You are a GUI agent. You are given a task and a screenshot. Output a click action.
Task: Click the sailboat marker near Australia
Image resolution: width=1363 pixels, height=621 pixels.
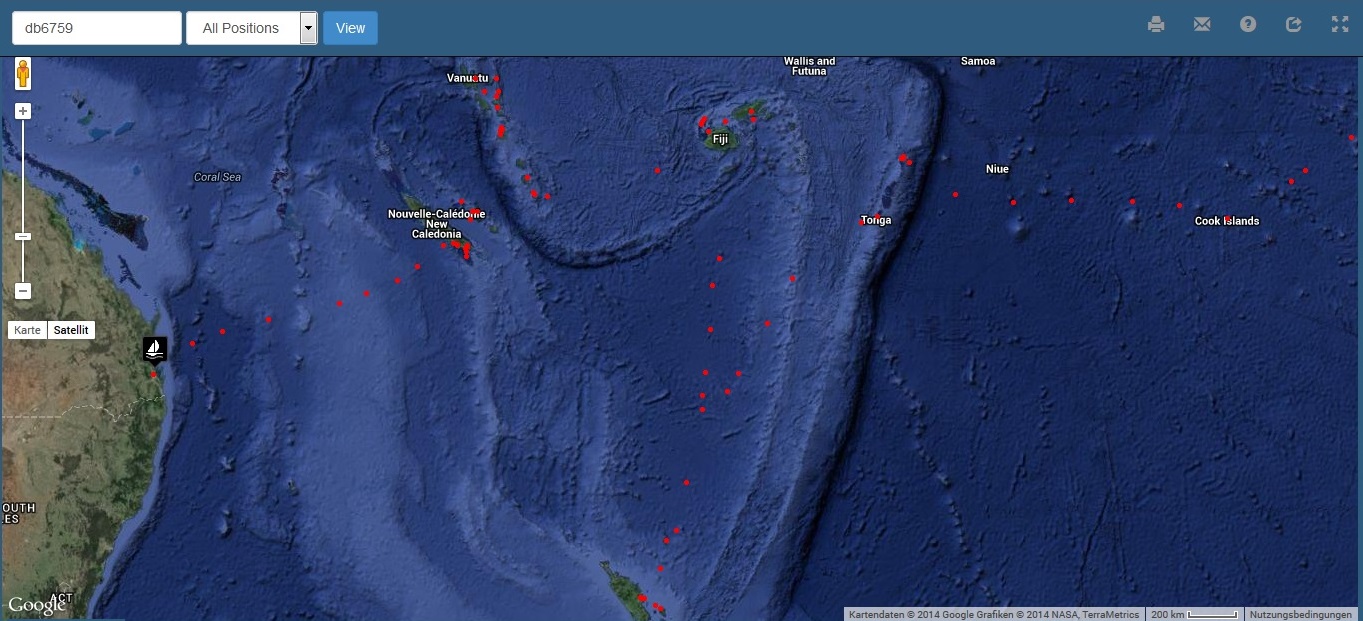click(x=155, y=349)
